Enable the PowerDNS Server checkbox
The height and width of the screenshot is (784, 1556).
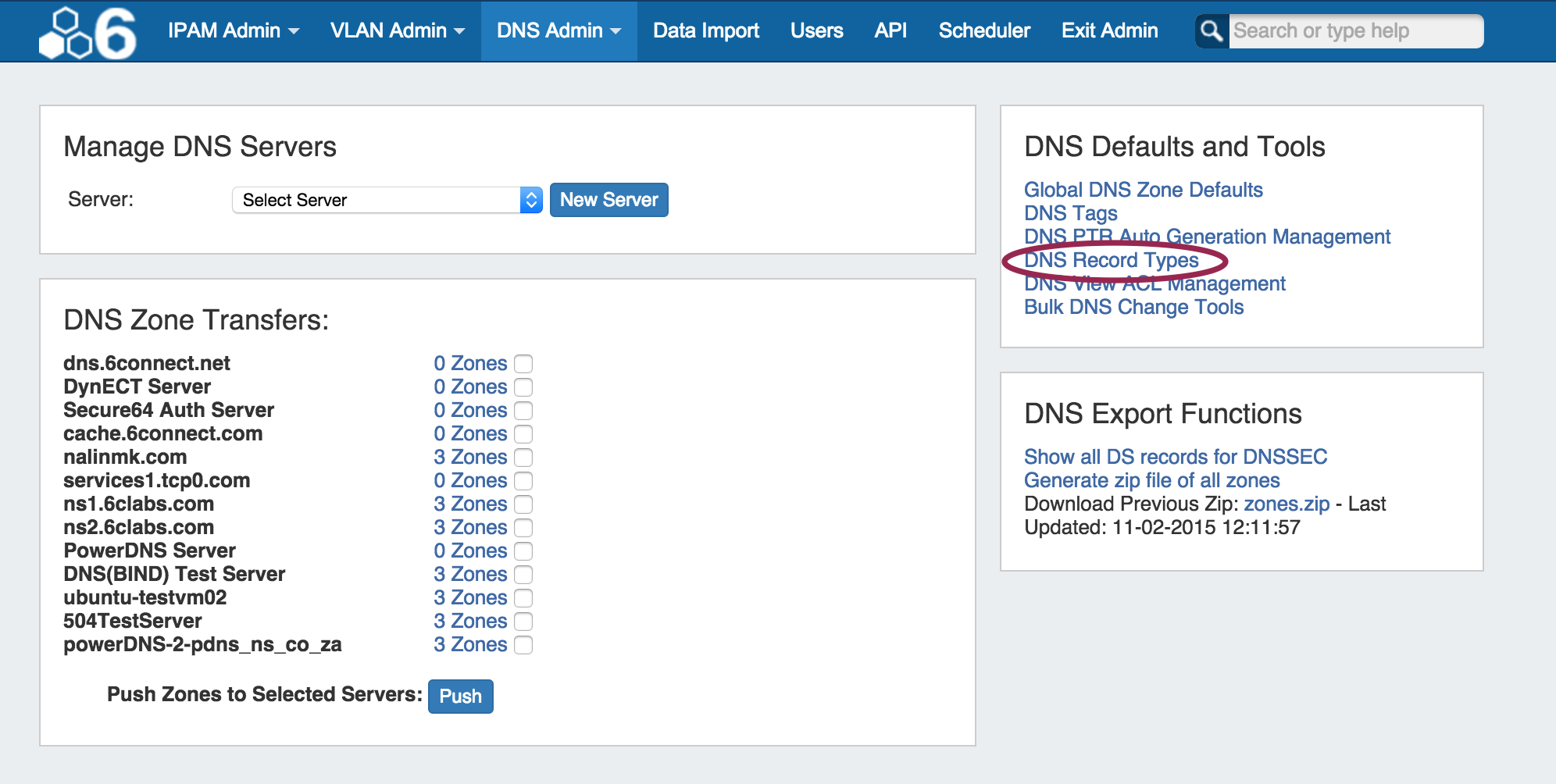coord(523,551)
